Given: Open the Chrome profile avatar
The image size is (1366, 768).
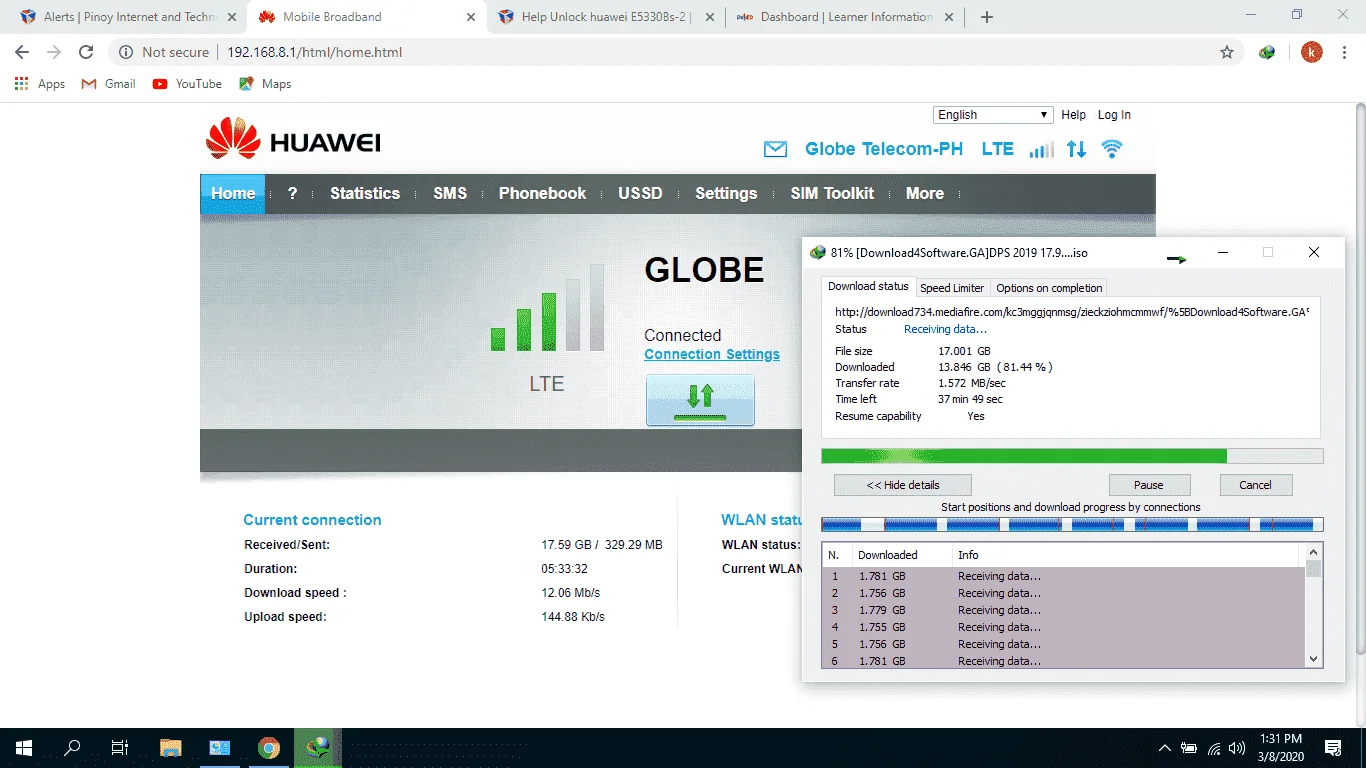Looking at the screenshot, I should [x=1311, y=52].
